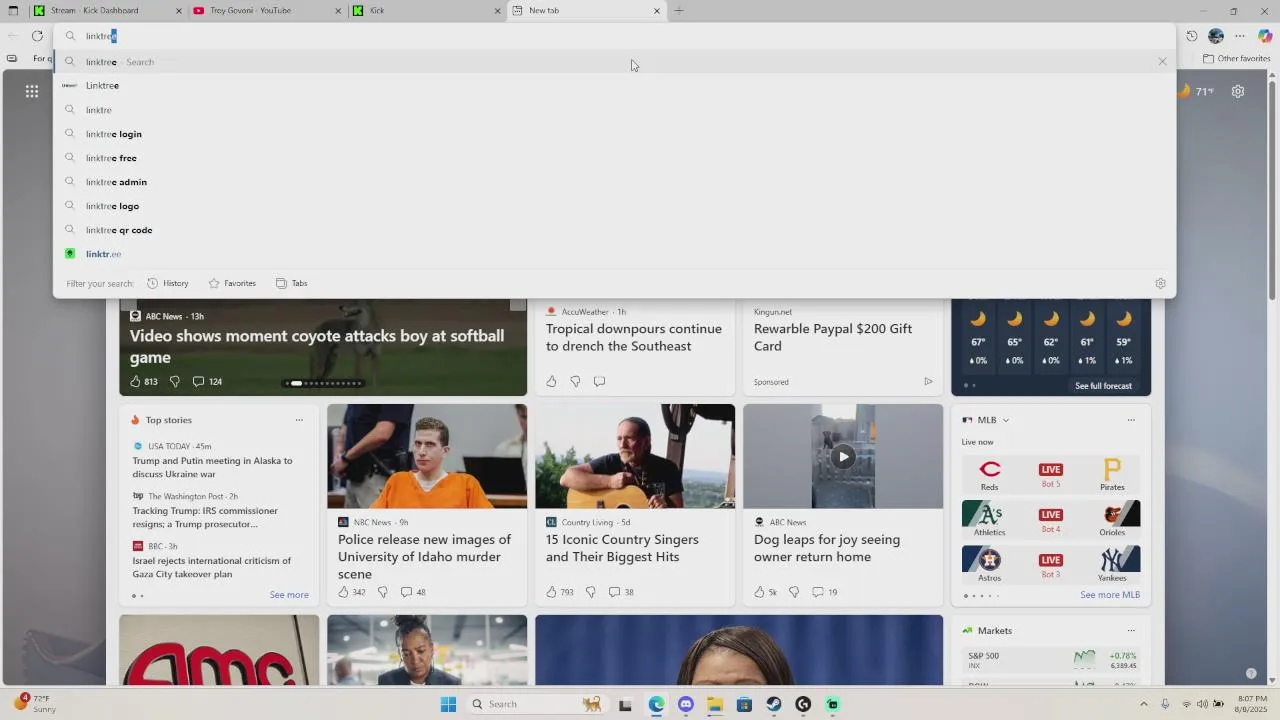The width and height of the screenshot is (1280, 720).
Task: Open MLB card more options
Action: click(1131, 420)
